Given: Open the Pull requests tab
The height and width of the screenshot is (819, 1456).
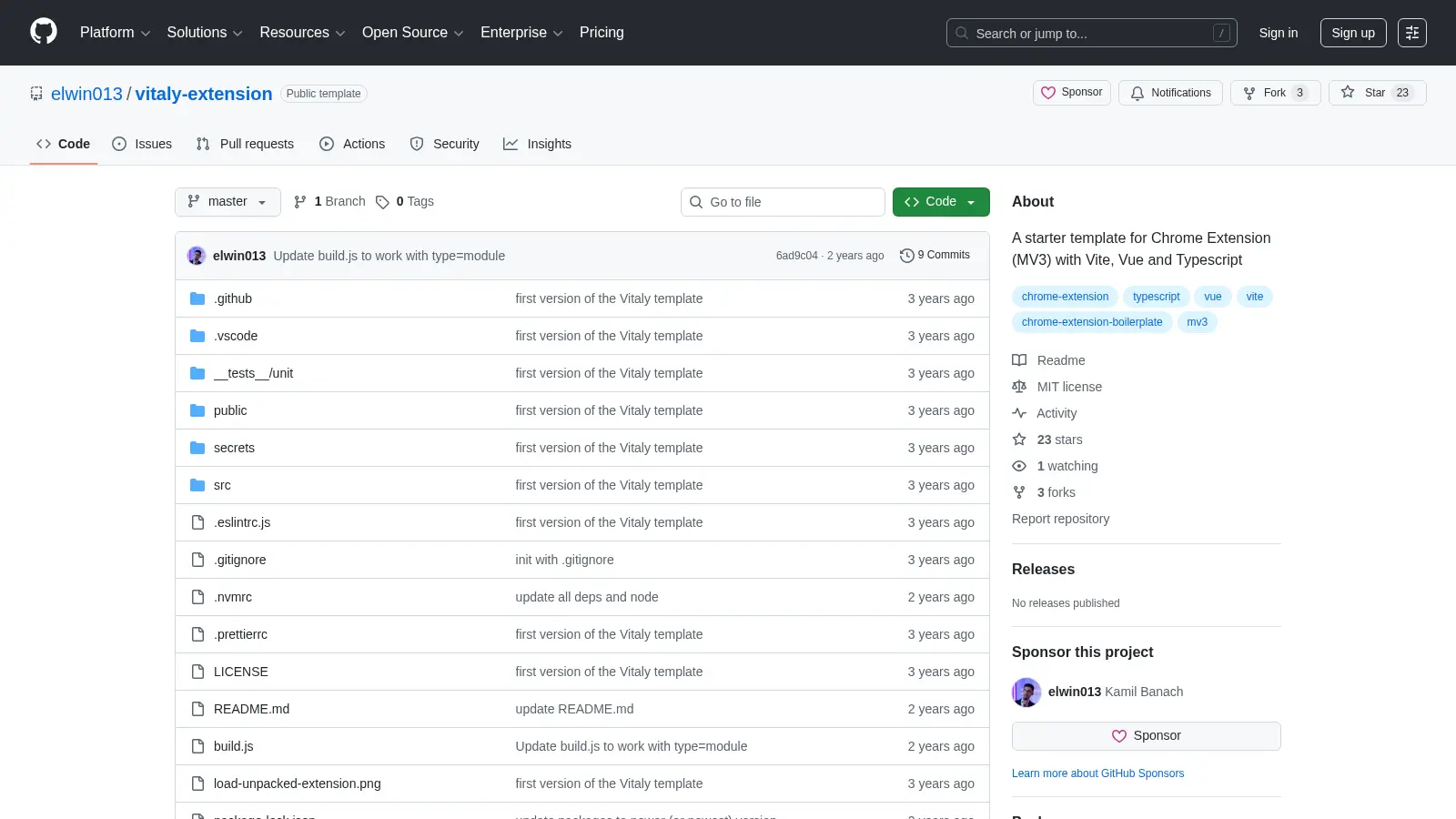Looking at the screenshot, I should point(245,144).
